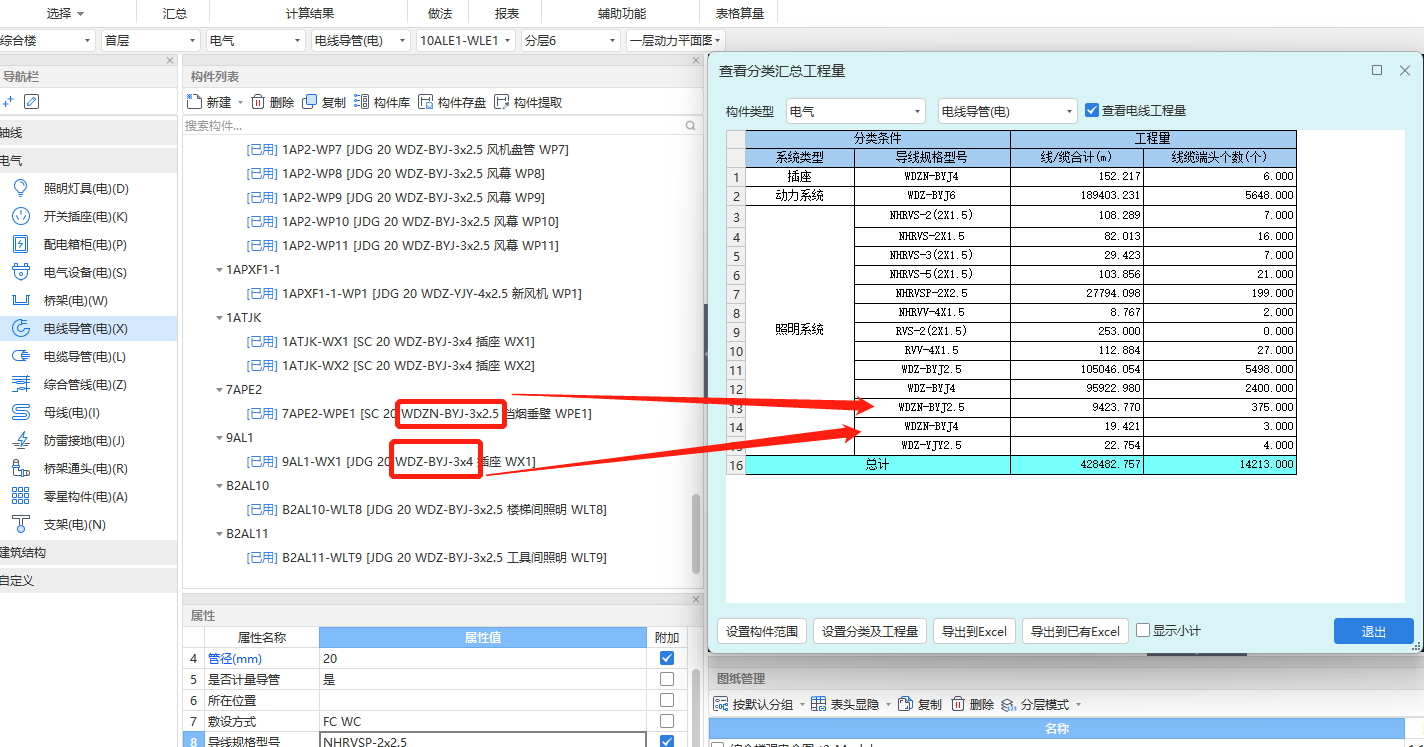
Task: Click the edit icon in navigation bar
Action: [x=31, y=101]
